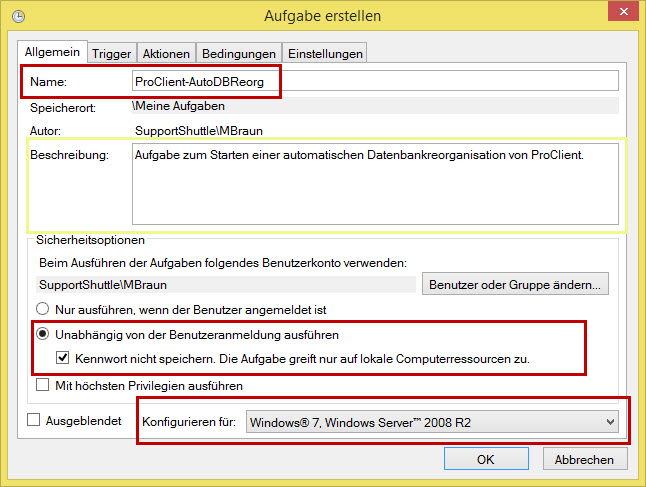
Task: Click the Name field containing ProClient-AutoDBReorg
Action: pos(375,81)
